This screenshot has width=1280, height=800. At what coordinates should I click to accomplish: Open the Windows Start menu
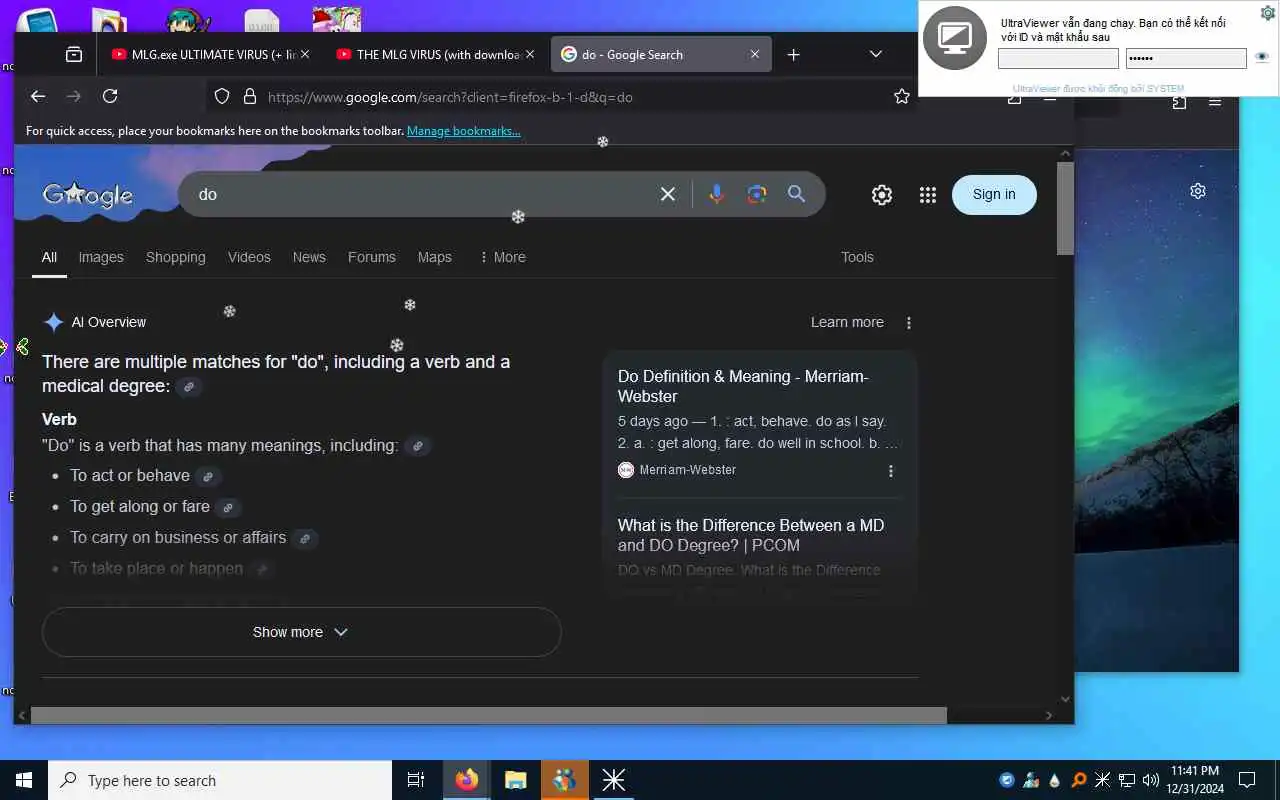pos(24,780)
